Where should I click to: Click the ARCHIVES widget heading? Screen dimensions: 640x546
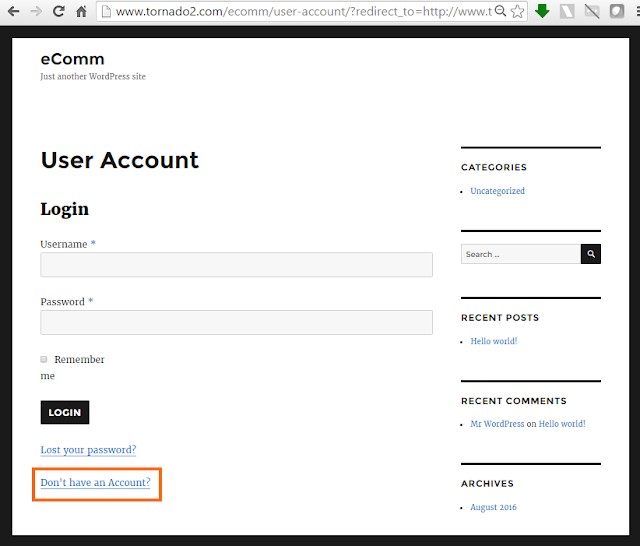[x=487, y=484]
